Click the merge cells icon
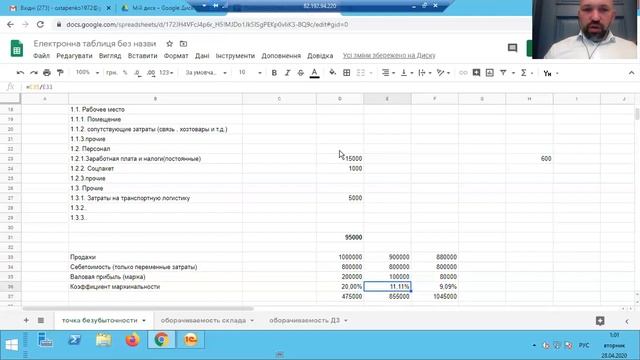The image size is (640, 360). pyautogui.click(x=361, y=73)
